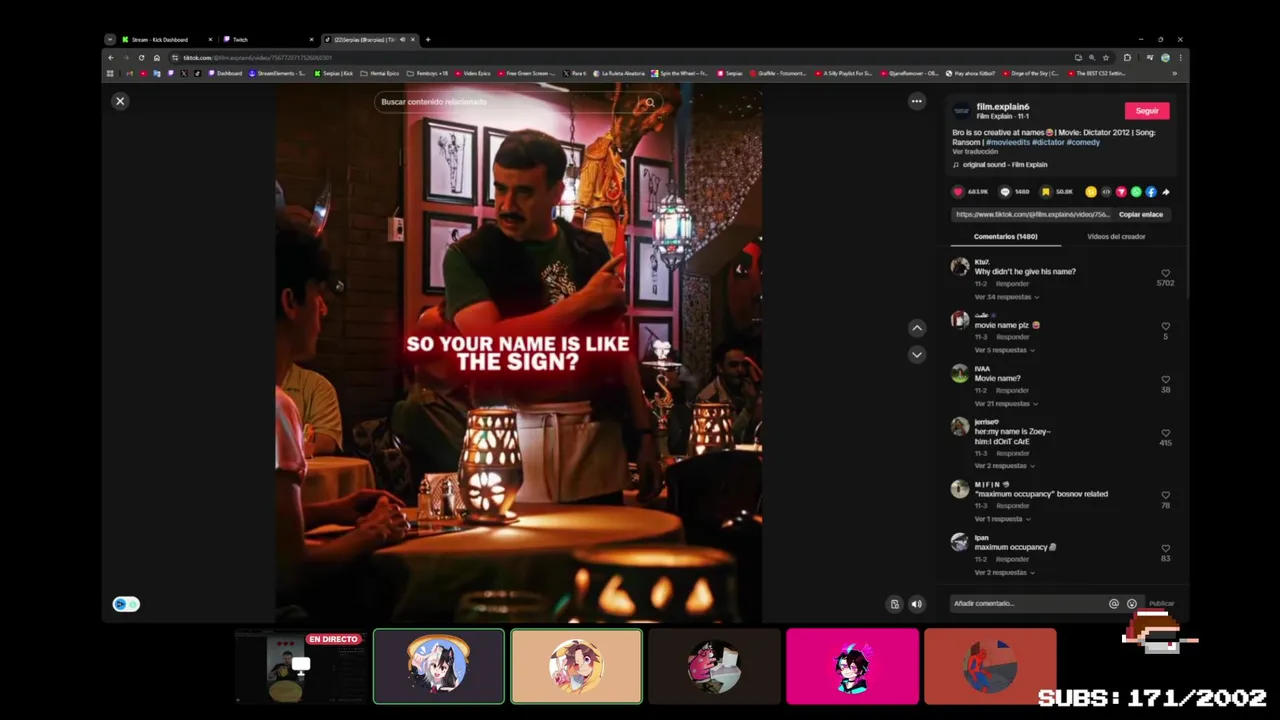Close the TikTok video viewer with the X
This screenshot has width=1280, height=720.
point(120,101)
